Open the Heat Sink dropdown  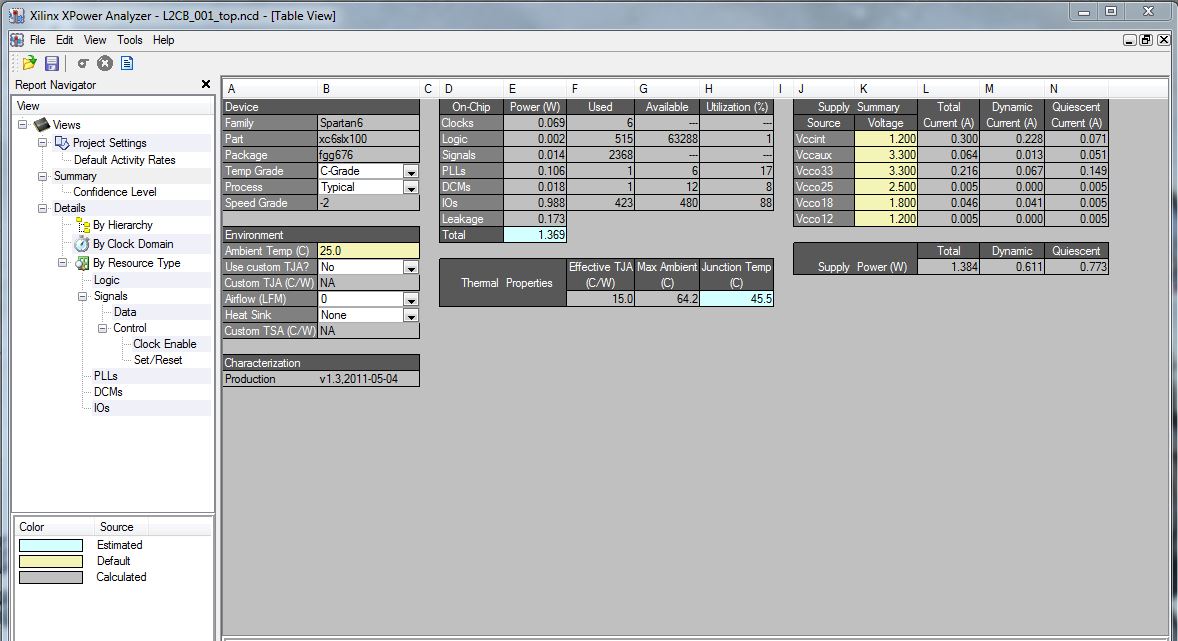(x=411, y=316)
